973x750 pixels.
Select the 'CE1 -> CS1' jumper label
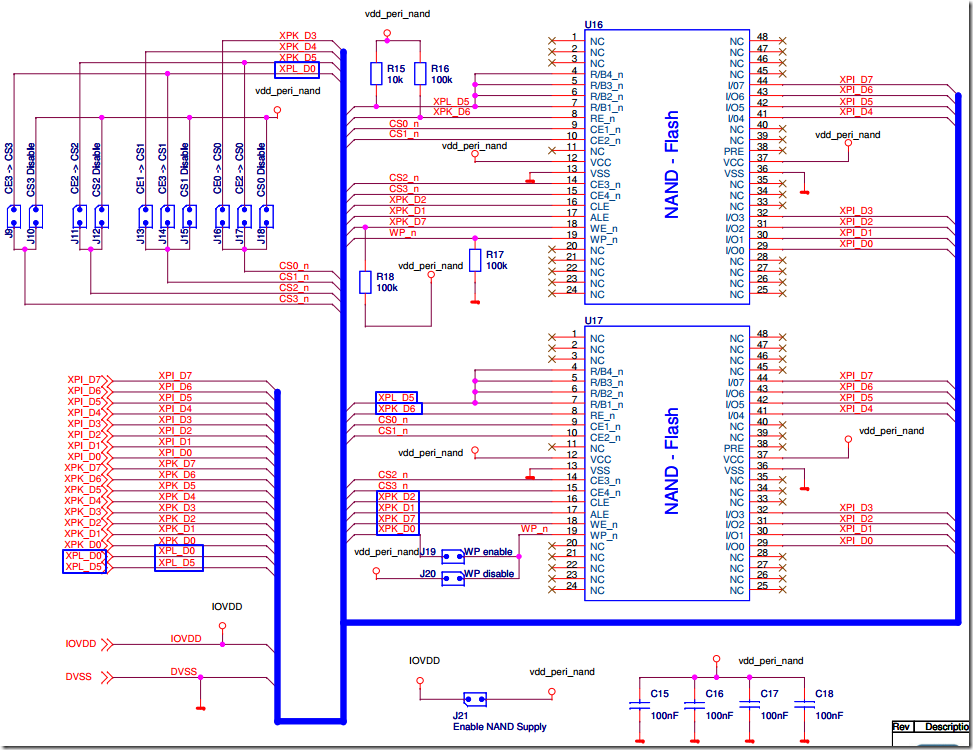(140, 168)
